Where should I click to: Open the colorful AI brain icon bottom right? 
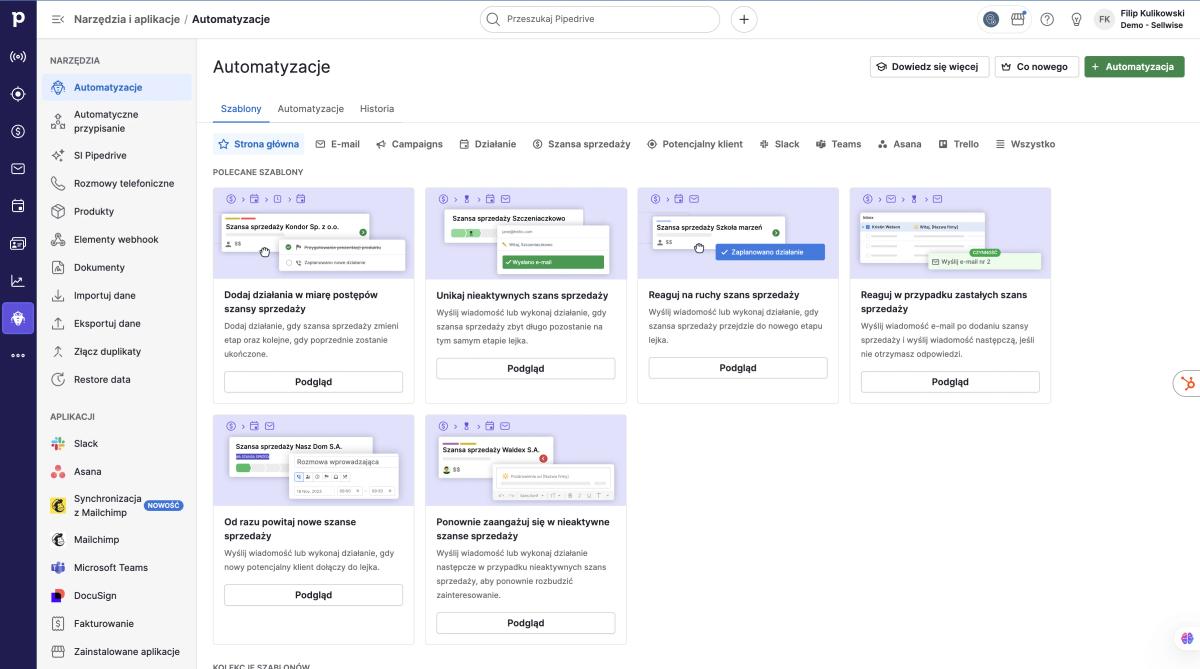1187,639
